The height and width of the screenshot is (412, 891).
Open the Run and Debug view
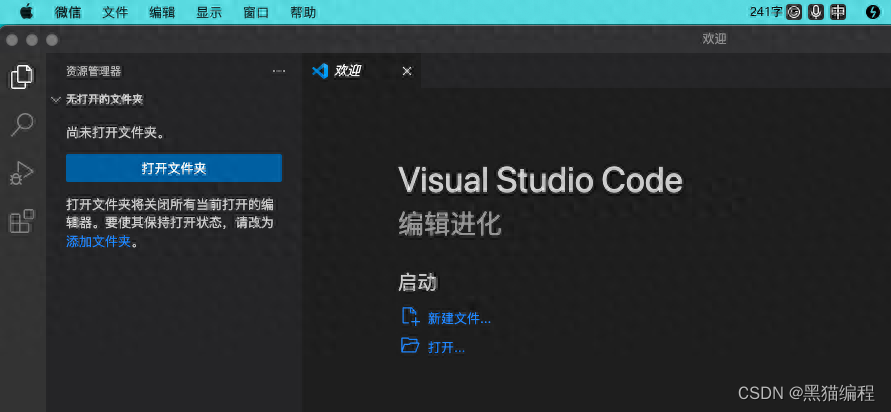click(x=22, y=173)
